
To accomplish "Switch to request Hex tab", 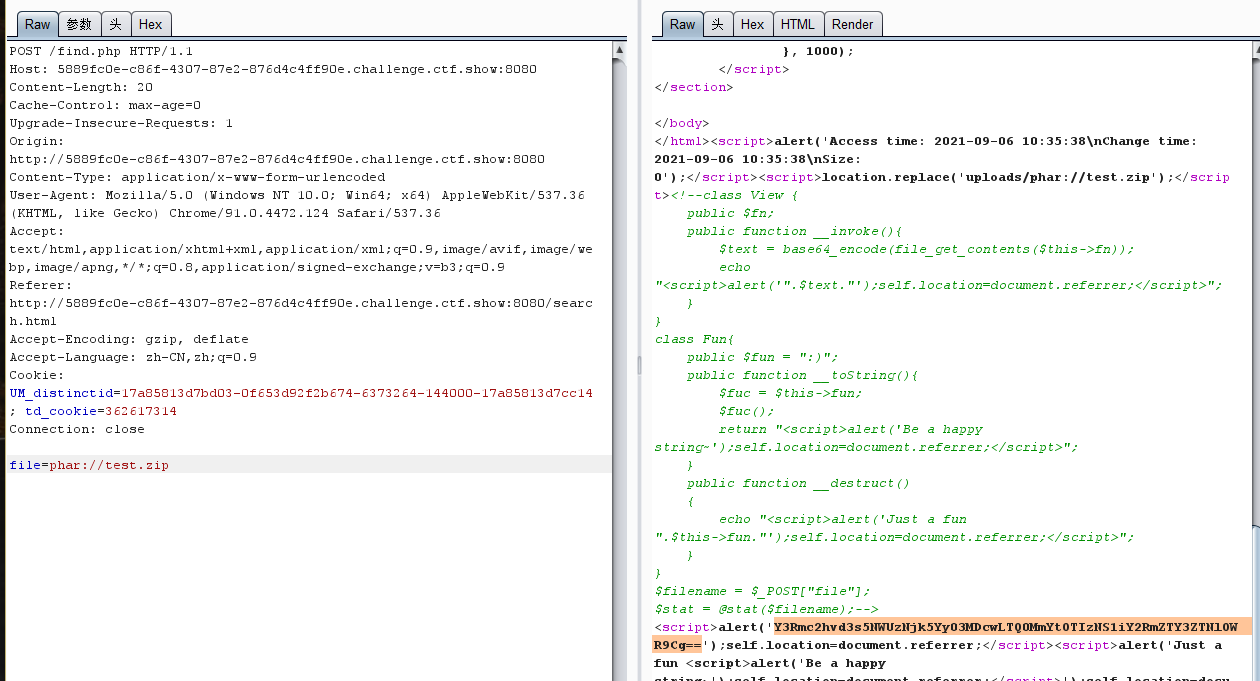I will (151, 24).
